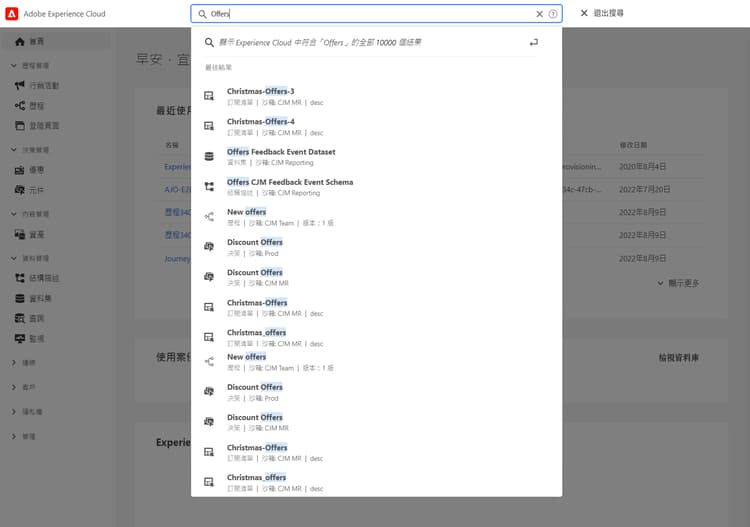Viewport: 750px width, 527px height.
Task: Expand the 連線 (Connections) sidebar section
Action: [x=13, y=362]
